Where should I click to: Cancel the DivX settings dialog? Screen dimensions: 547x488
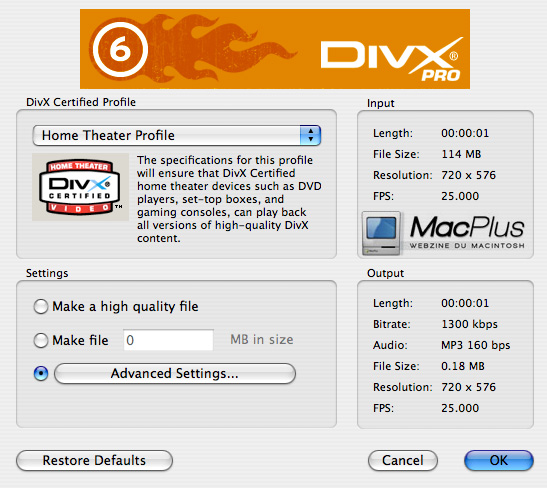[403, 460]
